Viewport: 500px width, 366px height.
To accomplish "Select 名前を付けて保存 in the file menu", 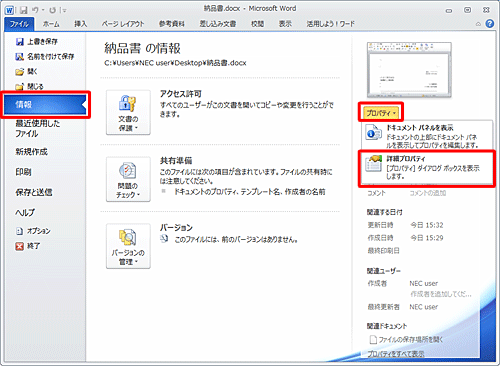I will click(45, 57).
